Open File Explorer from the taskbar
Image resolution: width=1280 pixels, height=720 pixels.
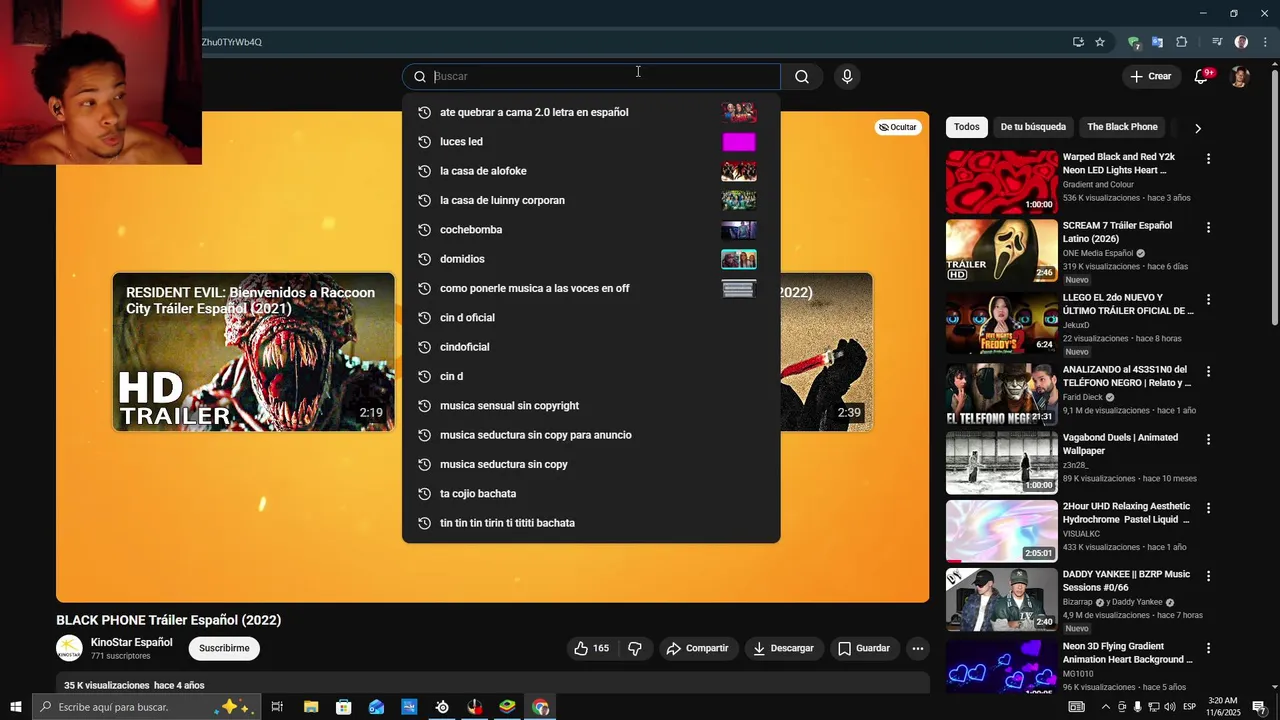(x=311, y=707)
